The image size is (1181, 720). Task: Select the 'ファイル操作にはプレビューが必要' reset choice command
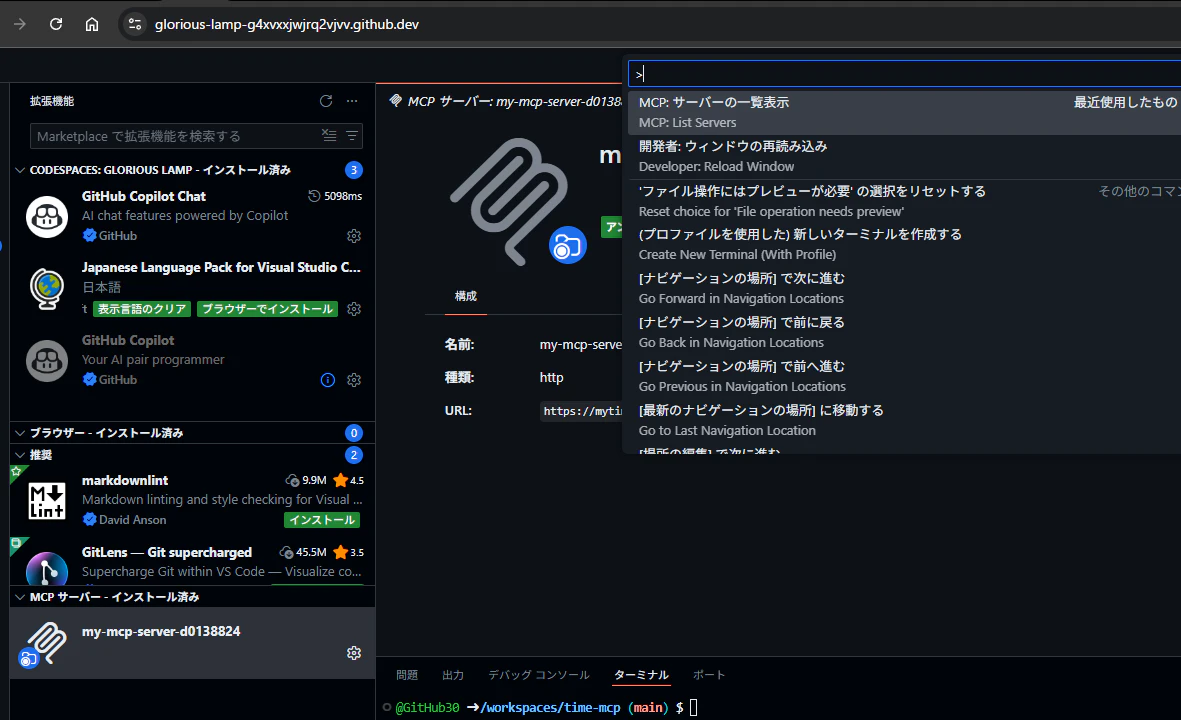pos(904,201)
